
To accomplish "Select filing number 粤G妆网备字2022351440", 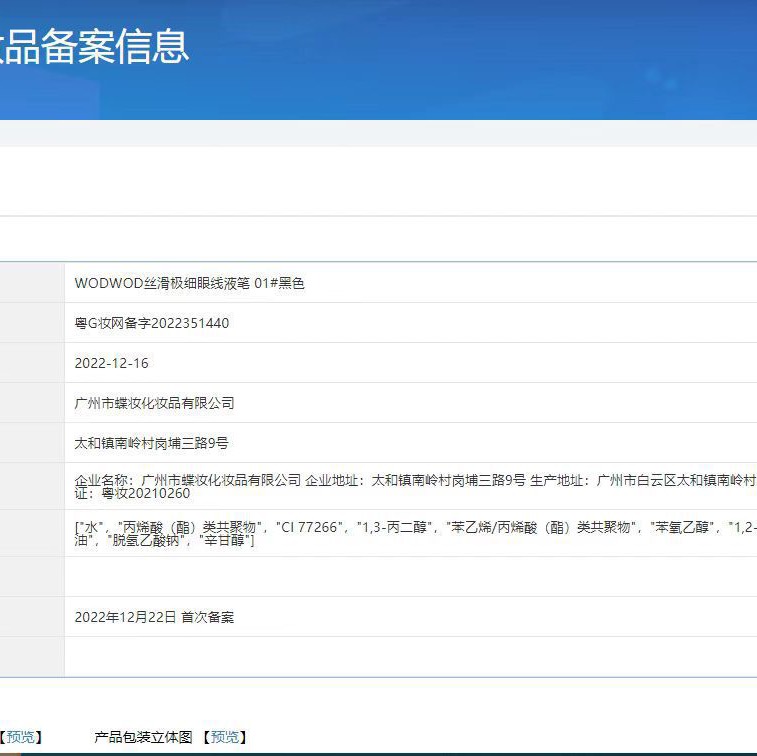I will click(x=152, y=323).
